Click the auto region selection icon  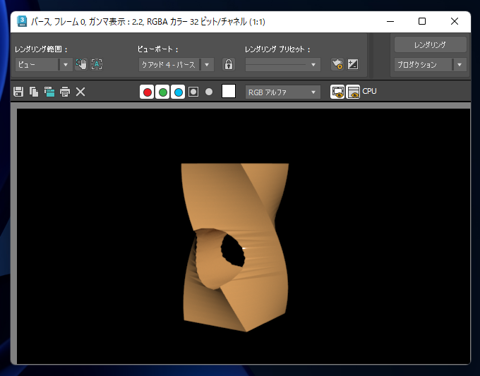coord(97,64)
